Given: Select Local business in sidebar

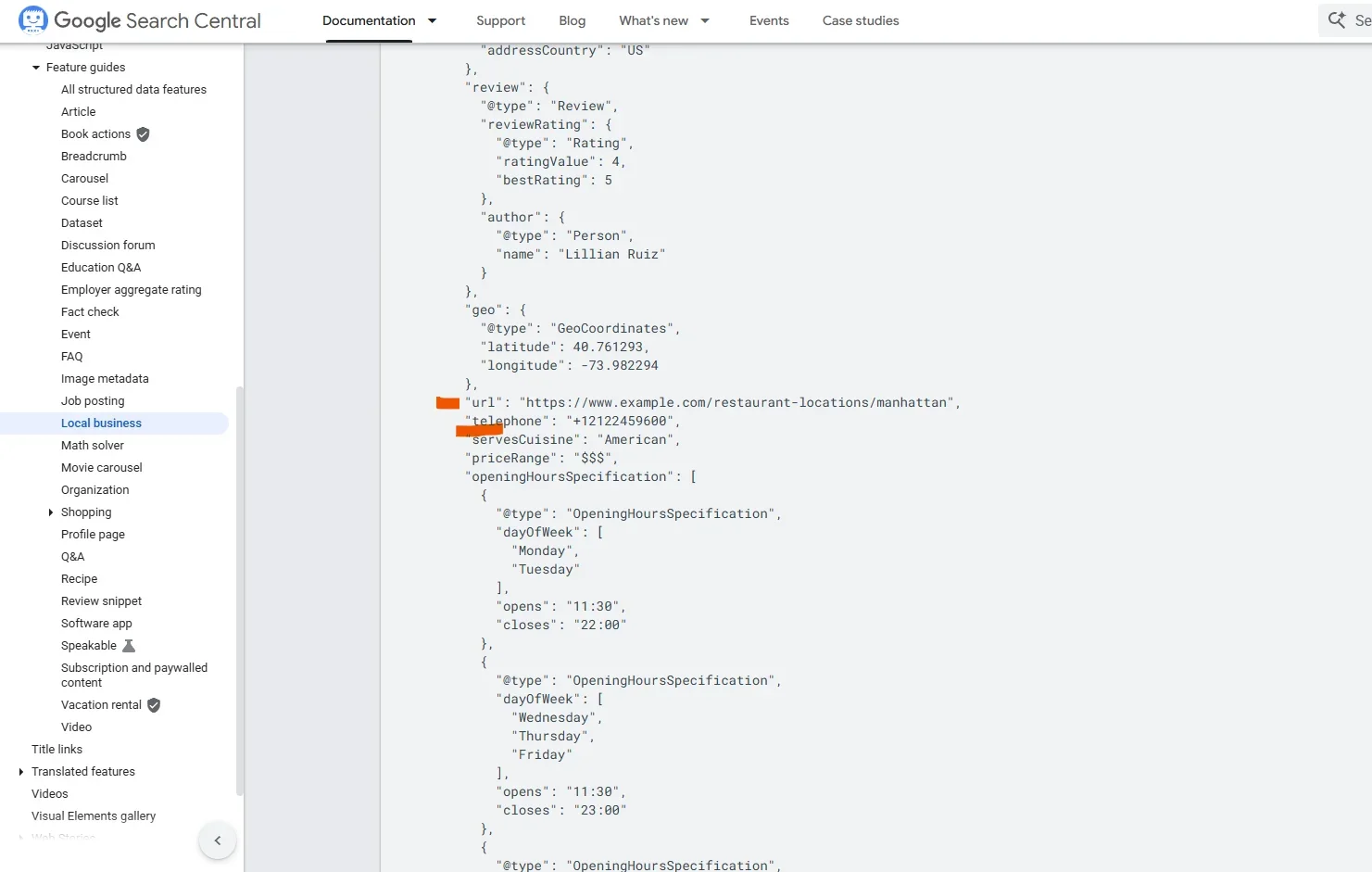Looking at the screenshot, I should 101,423.
